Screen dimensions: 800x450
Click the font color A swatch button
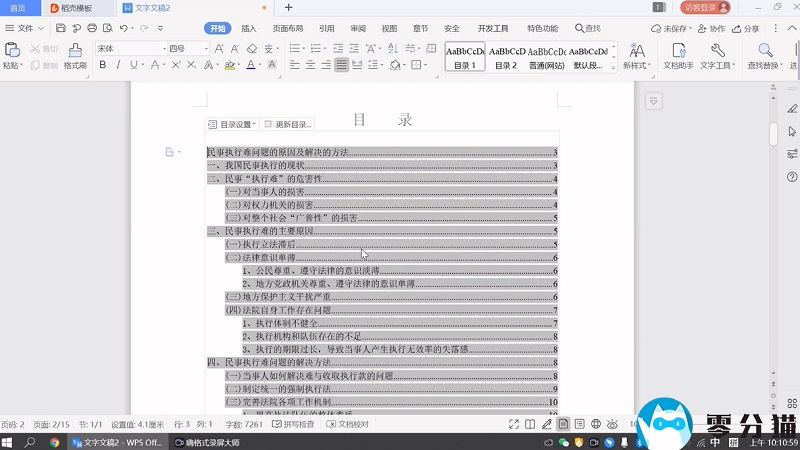coord(271,65)
